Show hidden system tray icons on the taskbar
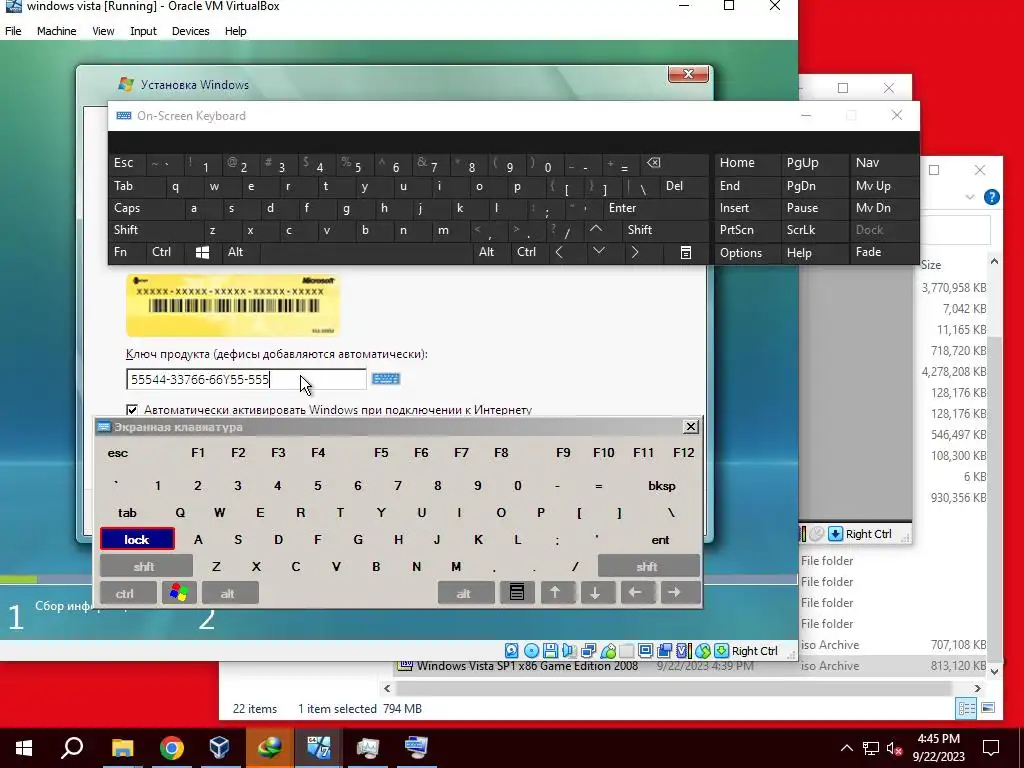 click(846, 748)
